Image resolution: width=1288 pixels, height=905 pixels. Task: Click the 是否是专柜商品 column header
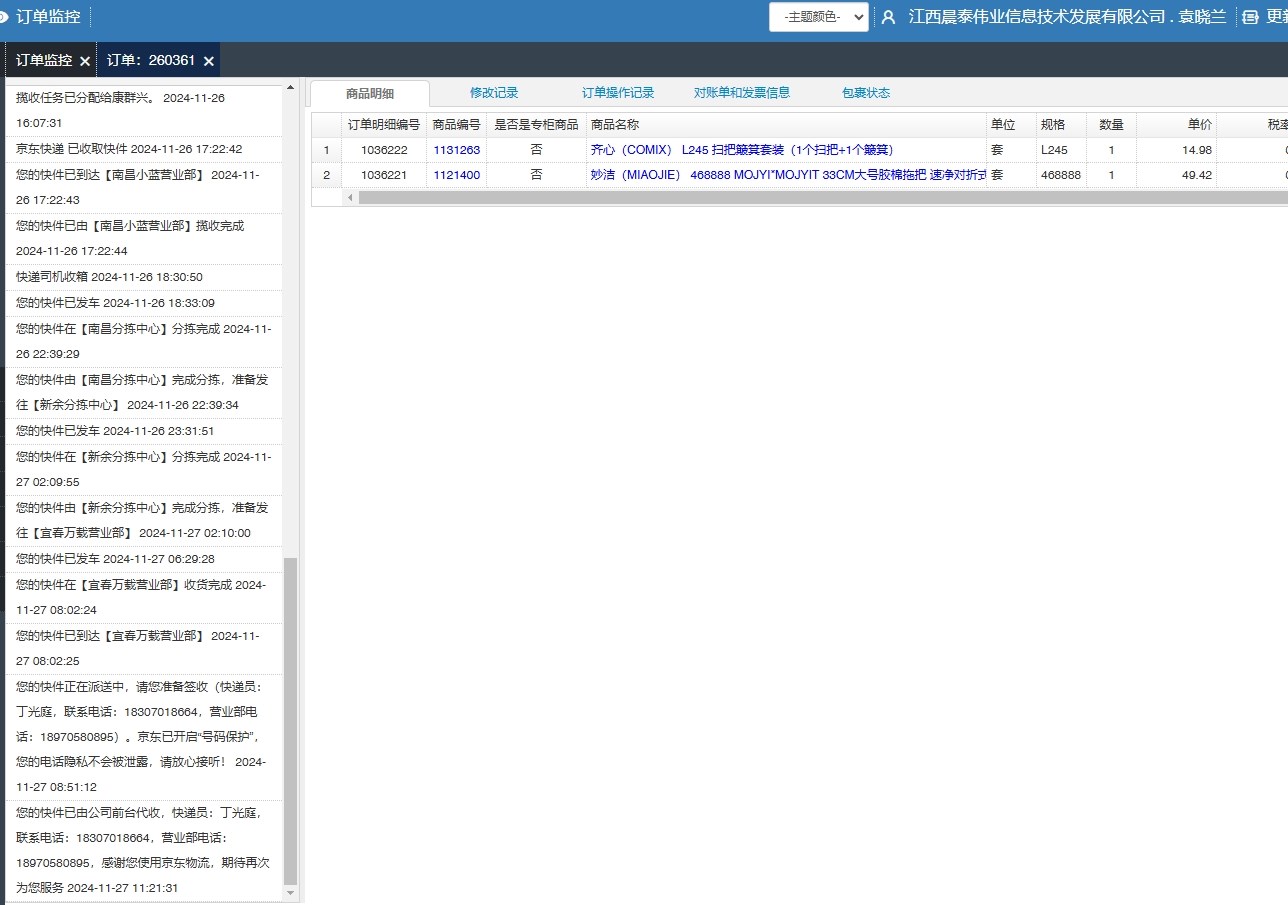[536, 125]
